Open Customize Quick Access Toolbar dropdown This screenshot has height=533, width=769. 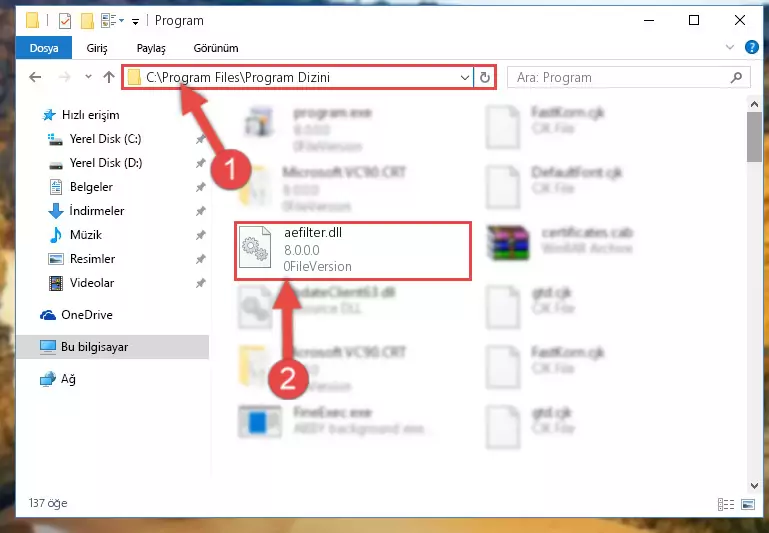click(x=135, y=21)
